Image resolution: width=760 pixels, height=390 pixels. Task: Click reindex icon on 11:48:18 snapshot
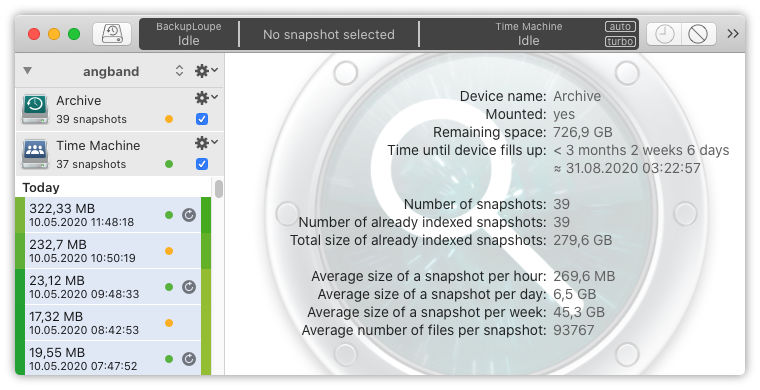point(189,215)
